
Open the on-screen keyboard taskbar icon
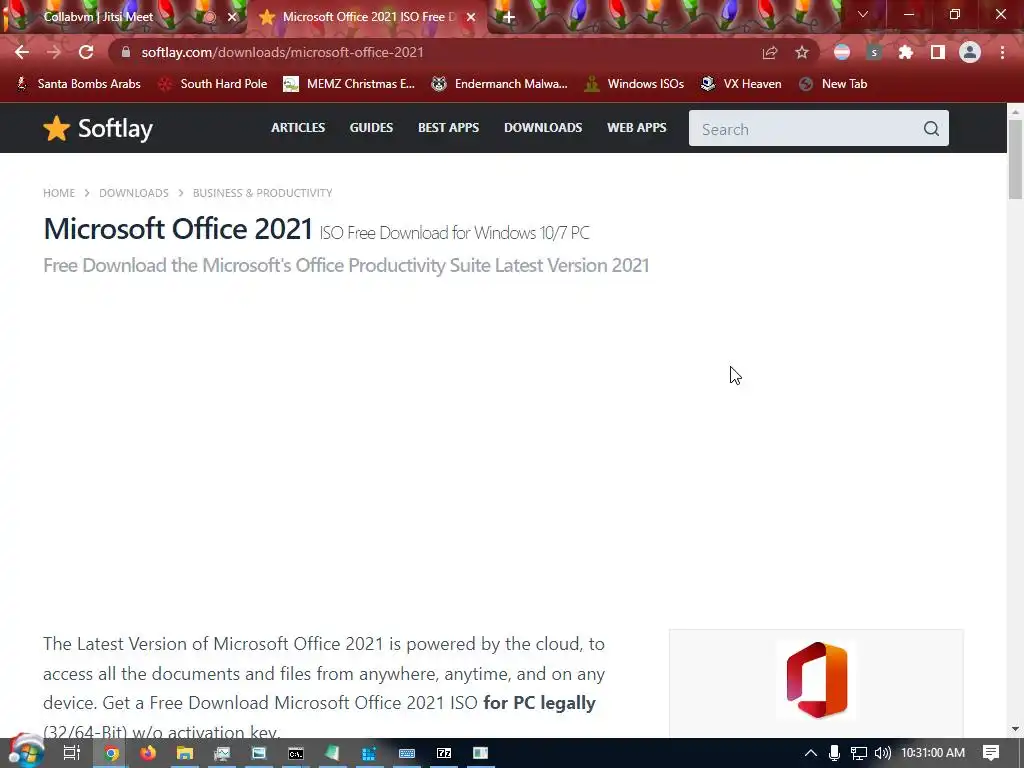pyautogui.click(x=407, y=753)
